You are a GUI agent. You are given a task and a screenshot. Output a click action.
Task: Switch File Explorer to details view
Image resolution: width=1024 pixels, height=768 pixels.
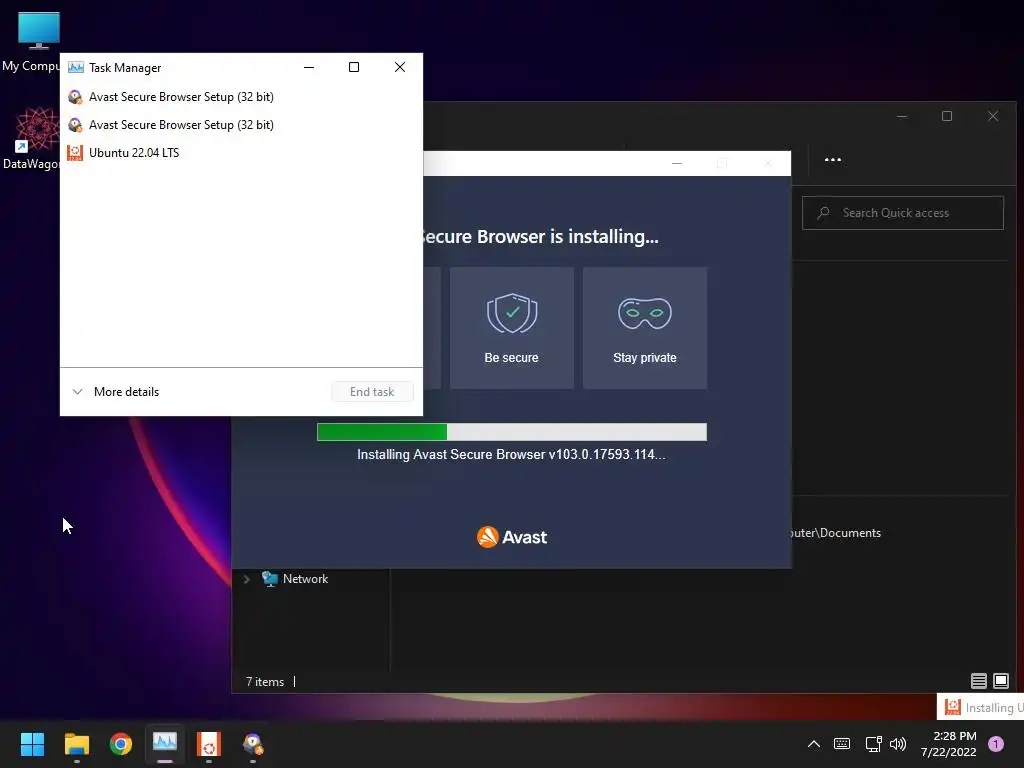[979, 681]
